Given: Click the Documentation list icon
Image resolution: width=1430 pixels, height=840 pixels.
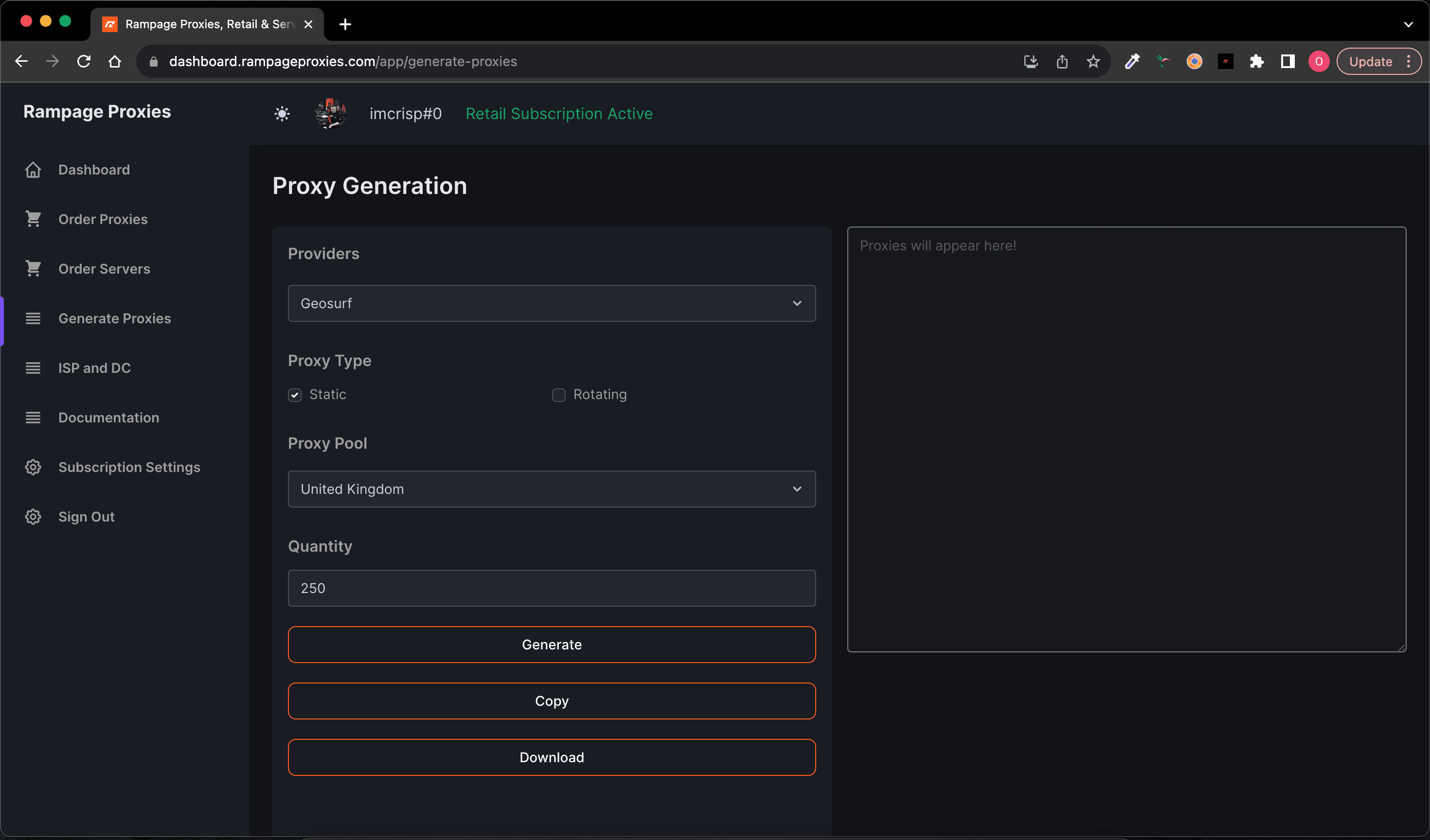Looking at the screenshot, I should (x=33, y=418).
